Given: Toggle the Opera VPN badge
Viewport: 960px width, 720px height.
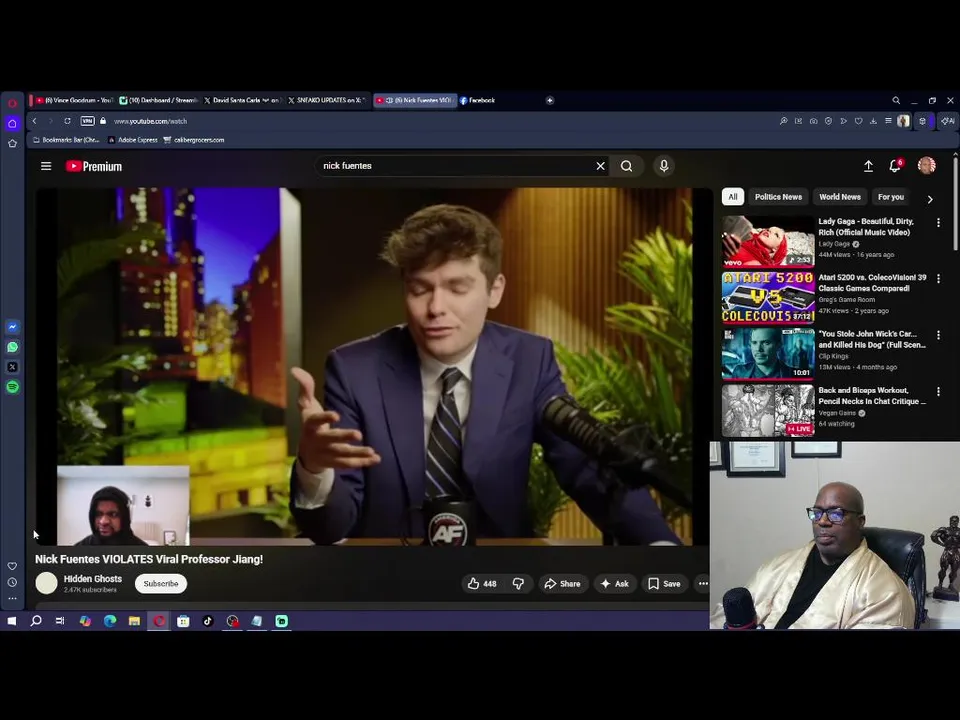Looking at the screenshot, I should [x=88, y=121].
